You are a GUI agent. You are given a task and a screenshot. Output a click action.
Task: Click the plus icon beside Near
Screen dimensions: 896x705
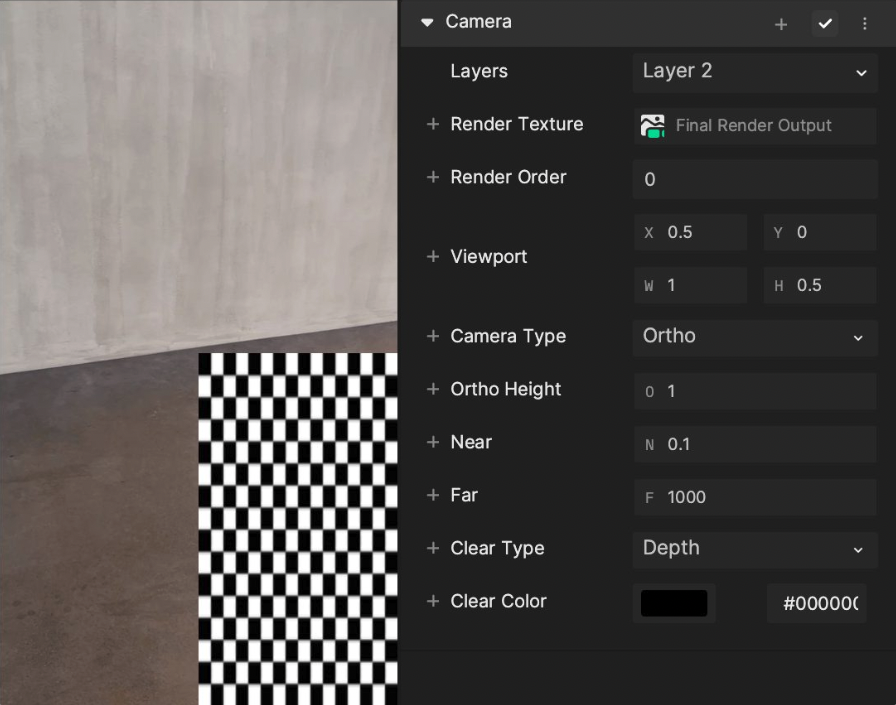[432, 442]
